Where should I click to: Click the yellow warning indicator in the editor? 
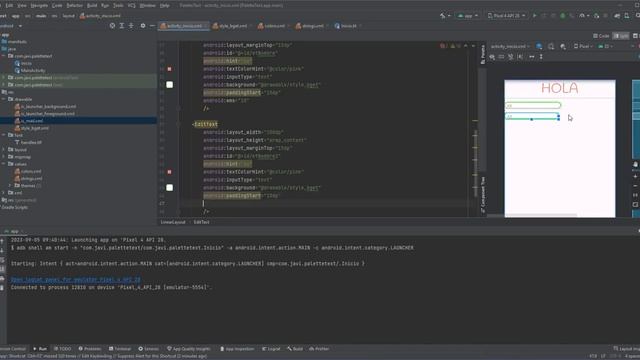click(x=453, y=46)
